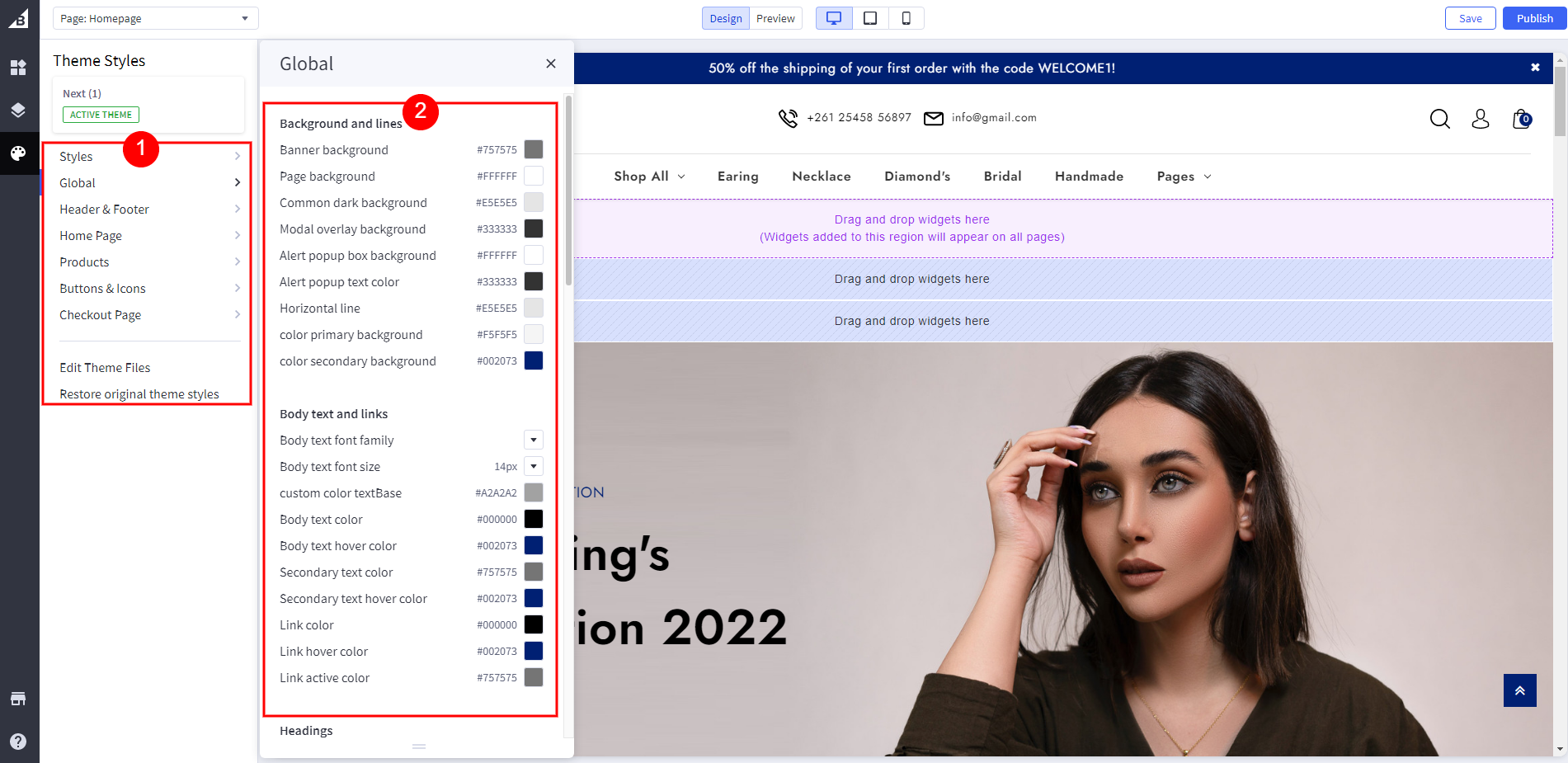Switch to mobile view mode

click(906, 18)
